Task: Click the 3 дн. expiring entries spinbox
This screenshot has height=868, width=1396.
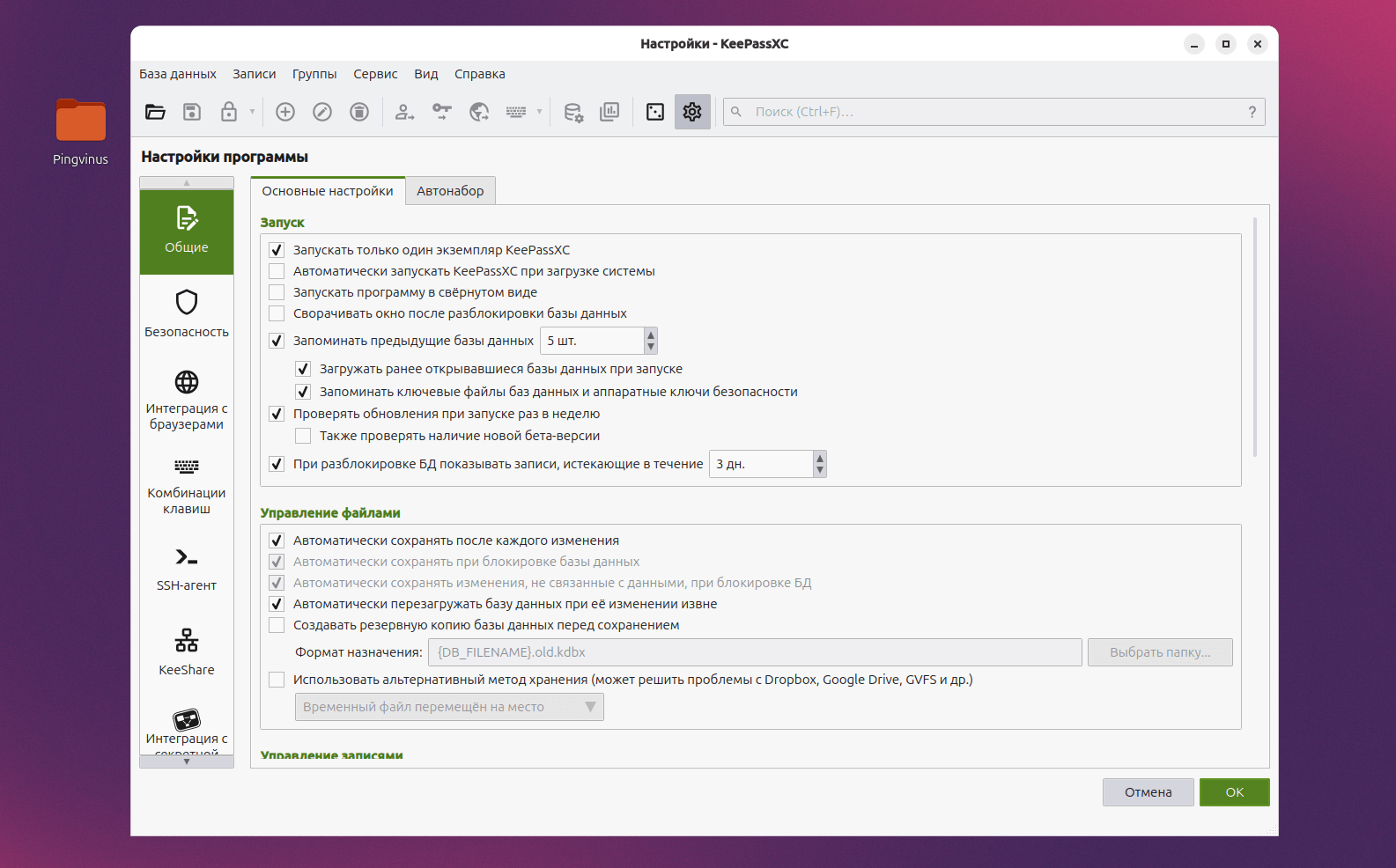Action: click(768, 464)
